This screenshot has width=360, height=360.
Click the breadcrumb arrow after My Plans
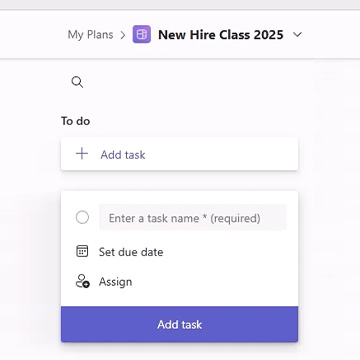123,35
